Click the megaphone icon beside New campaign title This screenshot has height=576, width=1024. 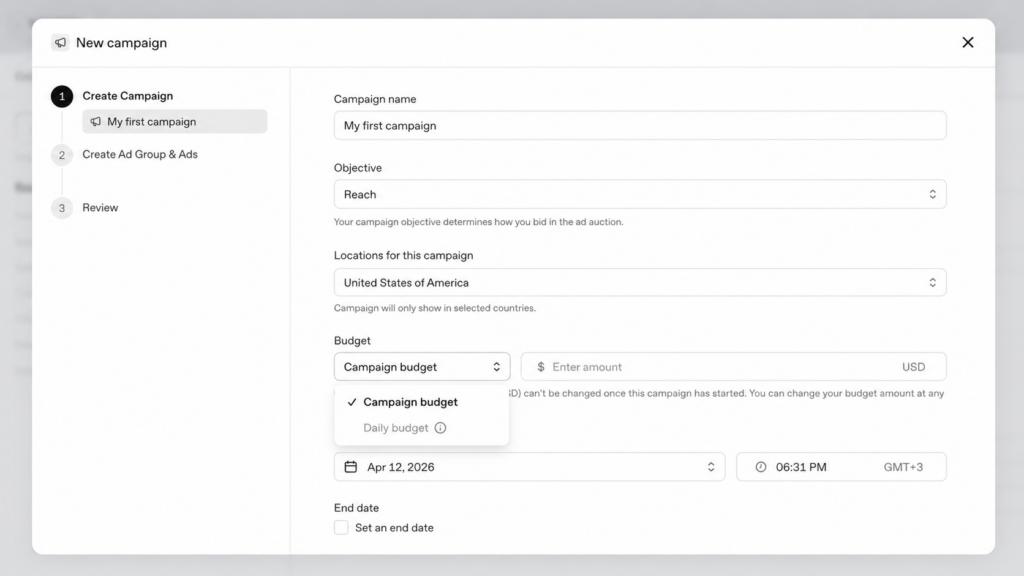[x=60, y=42]
